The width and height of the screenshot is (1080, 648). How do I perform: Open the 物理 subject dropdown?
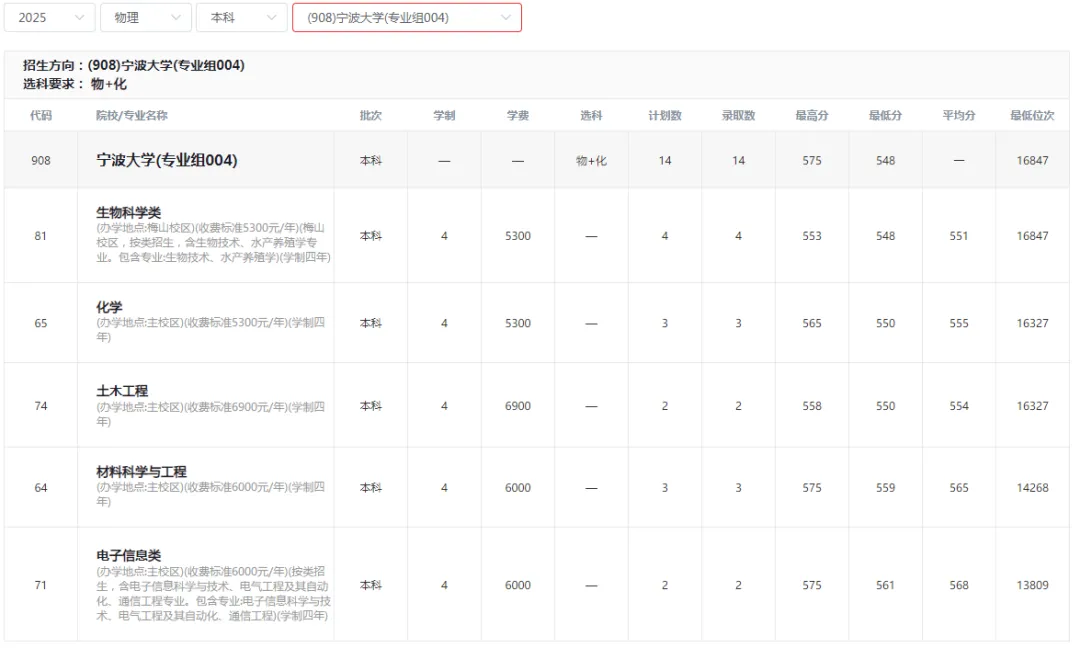(145, 17)
